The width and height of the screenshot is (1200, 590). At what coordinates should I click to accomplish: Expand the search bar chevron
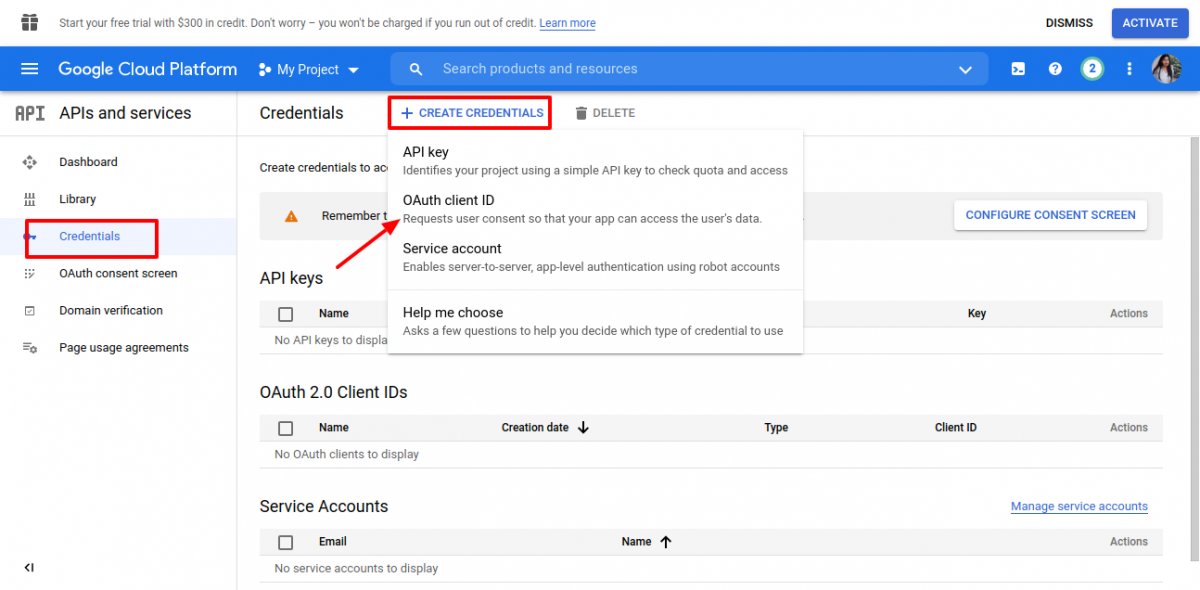[965, 69]
